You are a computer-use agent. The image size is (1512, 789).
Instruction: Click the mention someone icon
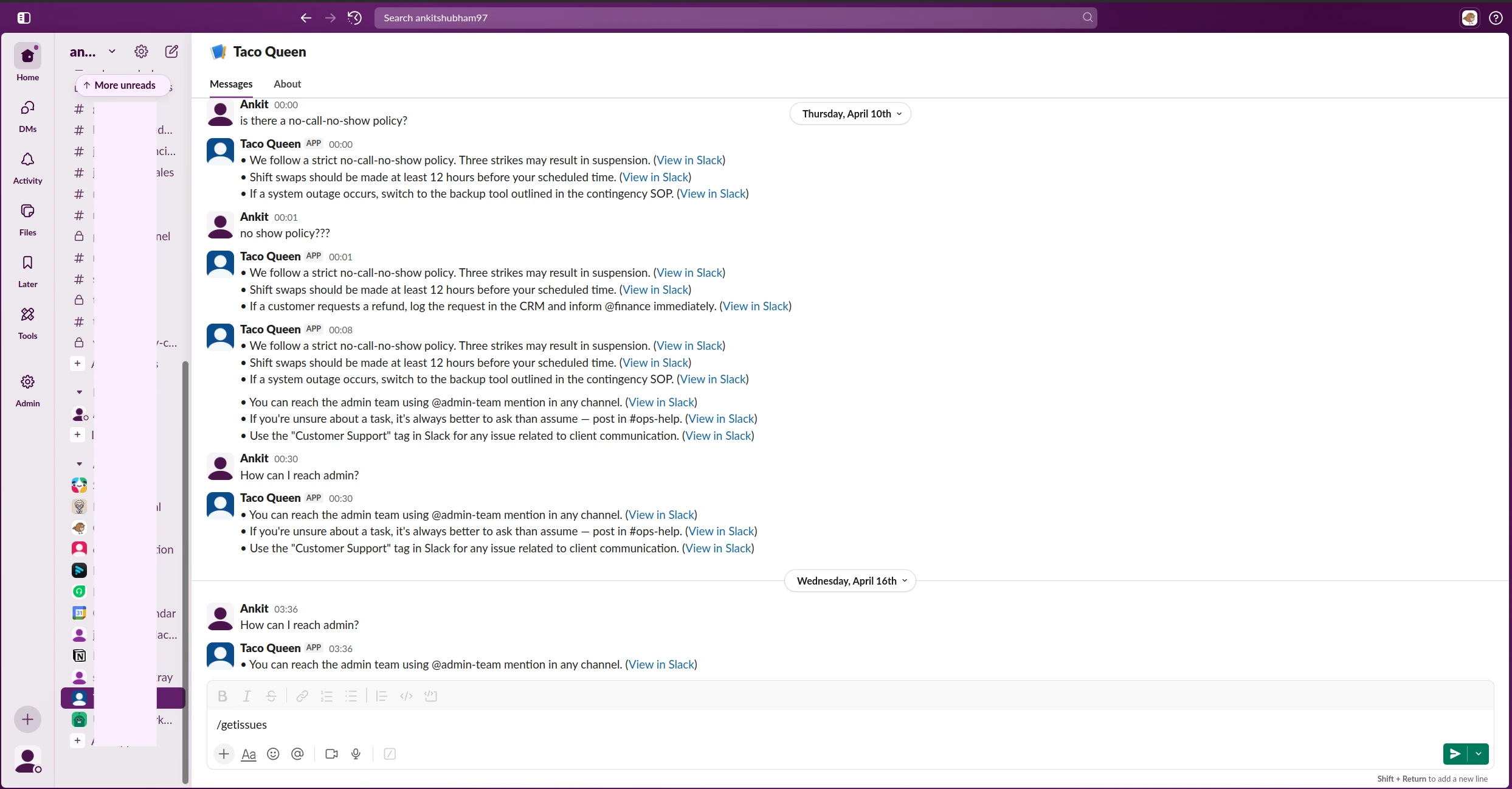click(x=297, y=754)
